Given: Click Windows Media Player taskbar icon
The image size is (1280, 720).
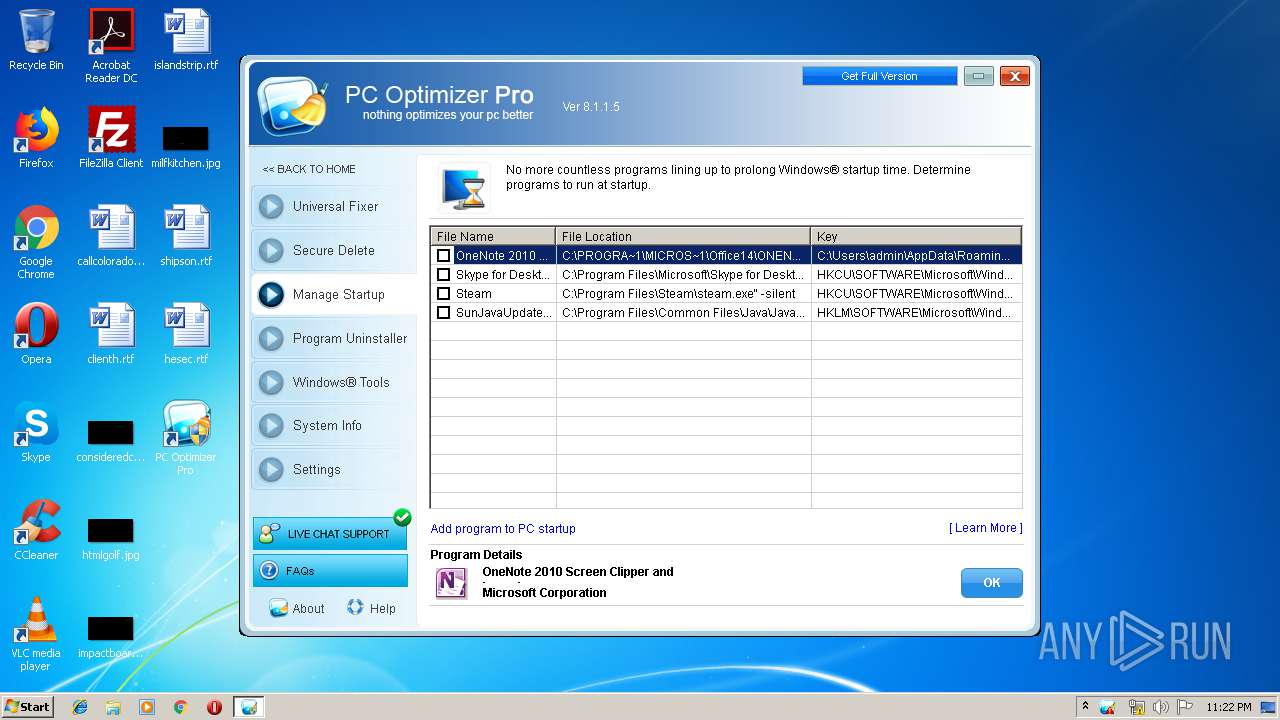Looking at the screenshot, I should pyautogui.click(x=147, y=707).
